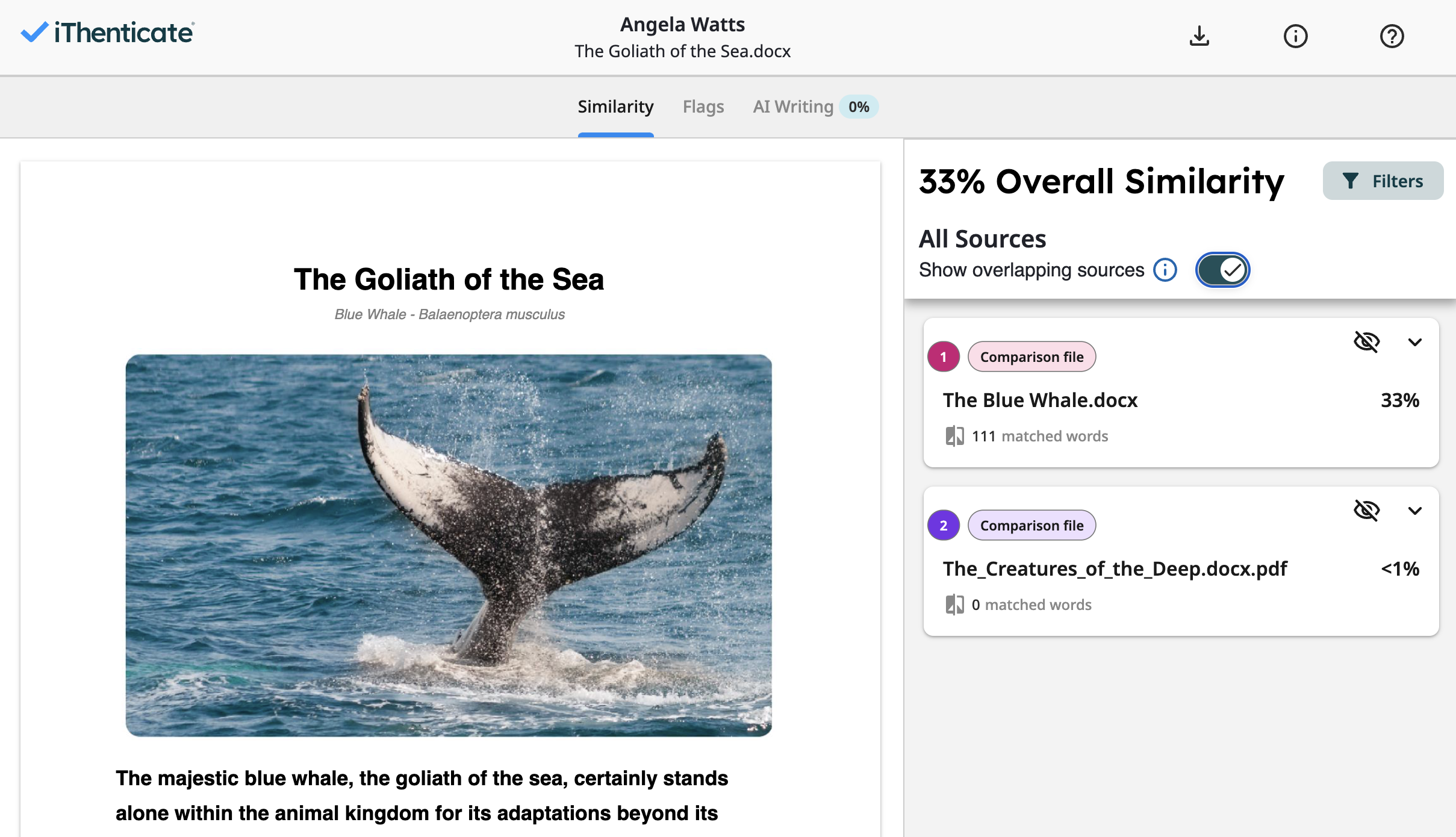
Task: Click the All Sources heading
Action: point(982,238)
